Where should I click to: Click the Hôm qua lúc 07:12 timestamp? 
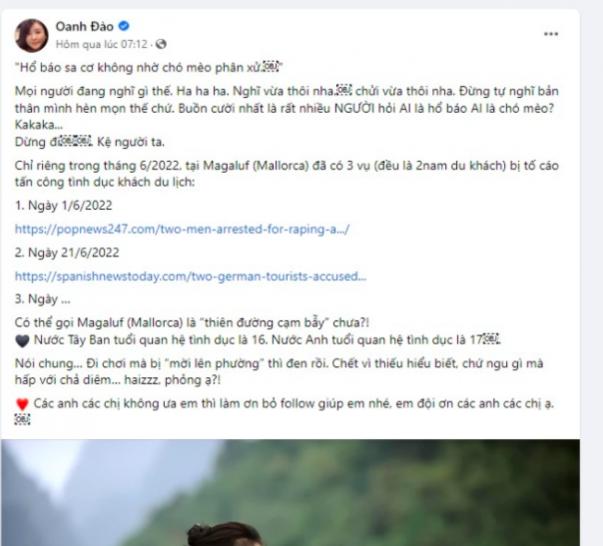(x=102, y=45)
